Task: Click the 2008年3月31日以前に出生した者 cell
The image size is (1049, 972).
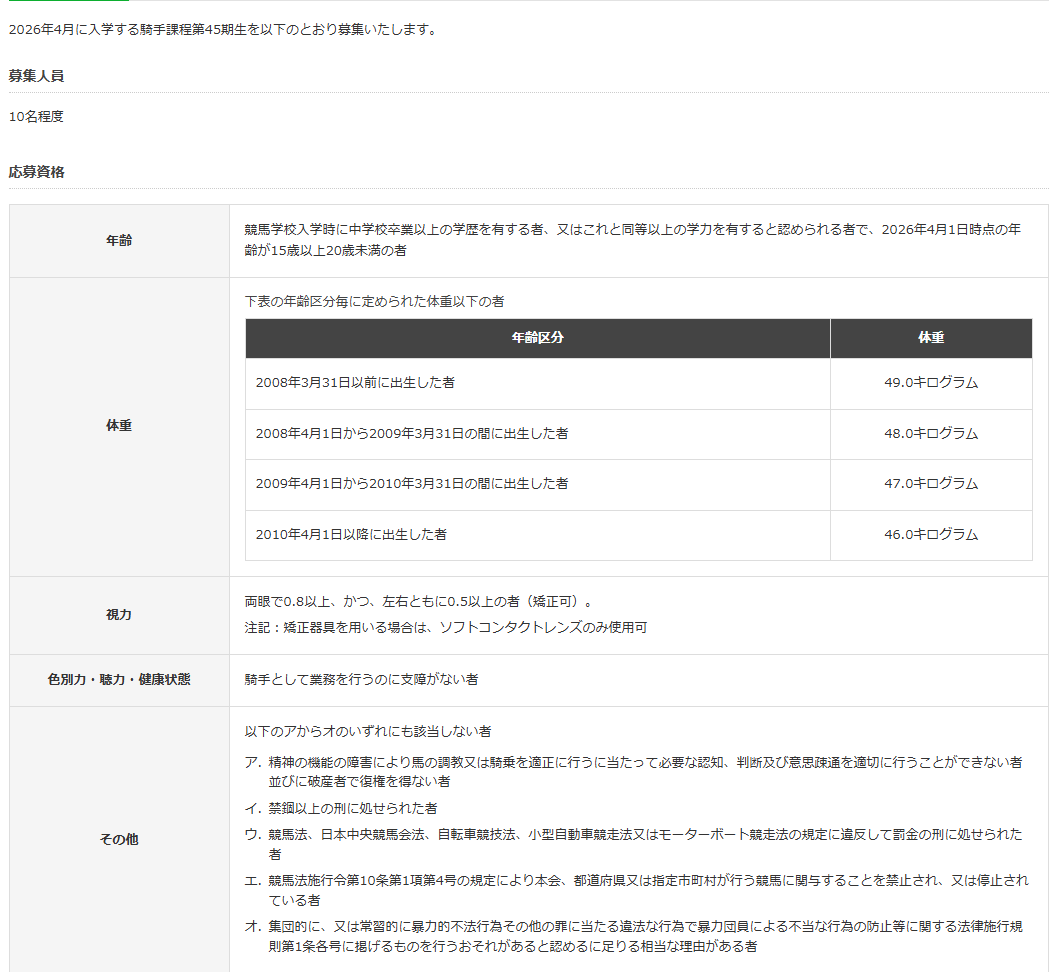Action: (x=355, y=383)
